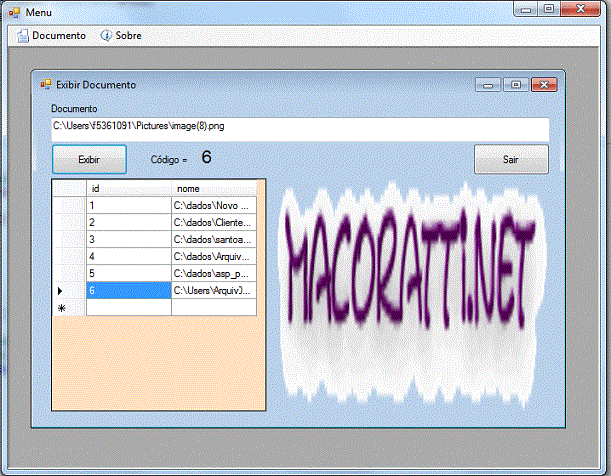
Task: Focus the Documento path text field
Action: coord(300,129)
